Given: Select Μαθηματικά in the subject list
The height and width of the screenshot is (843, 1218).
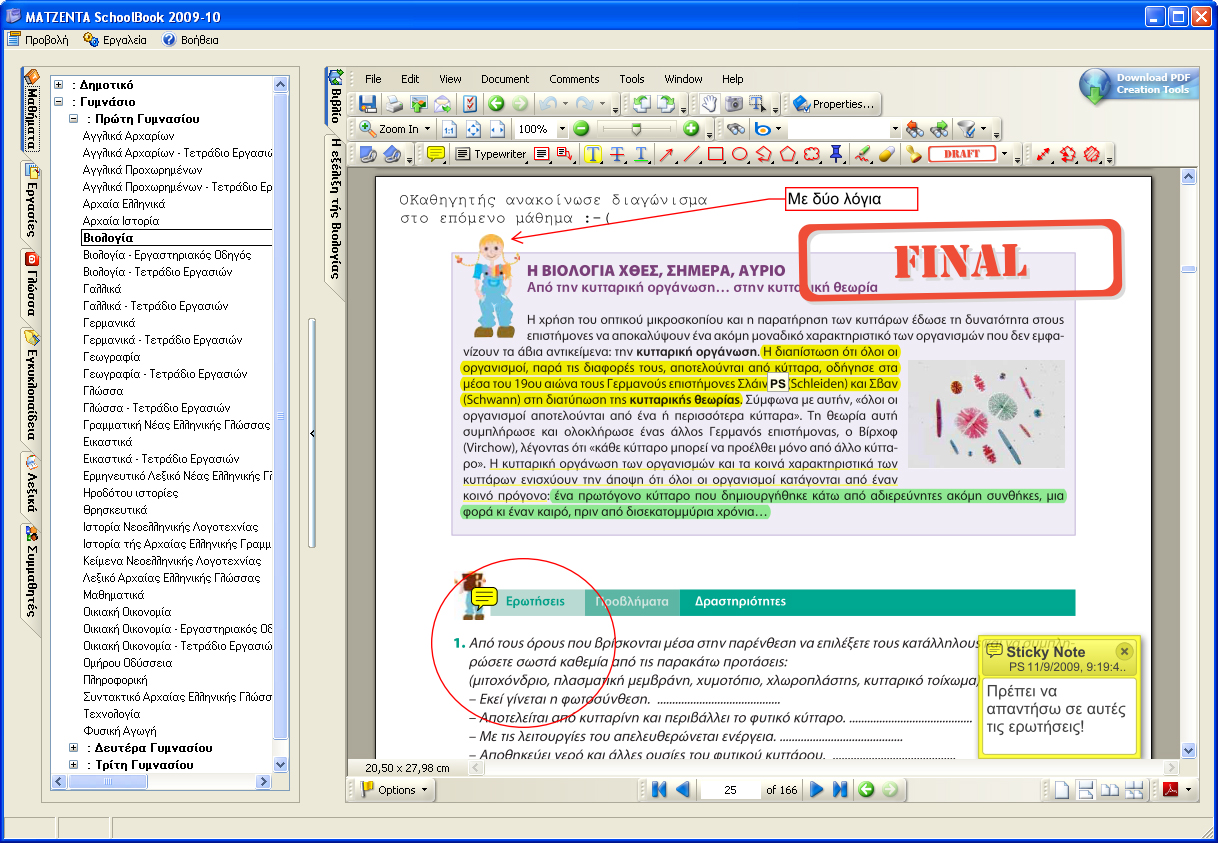Looking at the screenshot, I should [113, 595].
